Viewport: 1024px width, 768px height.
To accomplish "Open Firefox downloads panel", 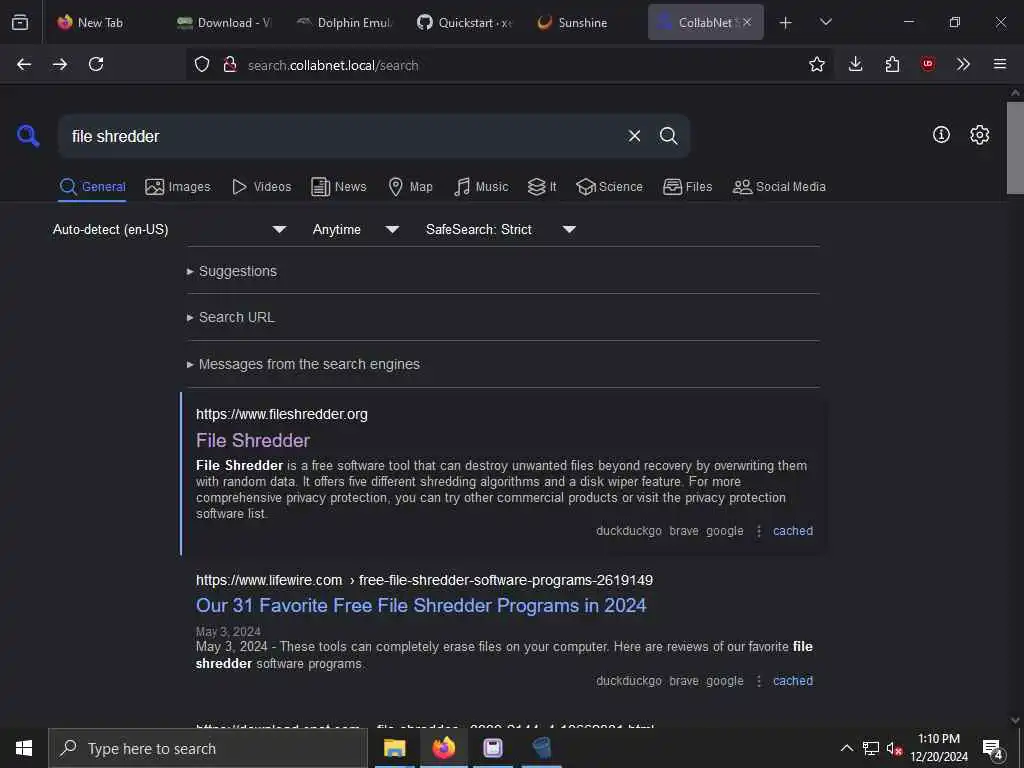I will [x=856, y=64].
